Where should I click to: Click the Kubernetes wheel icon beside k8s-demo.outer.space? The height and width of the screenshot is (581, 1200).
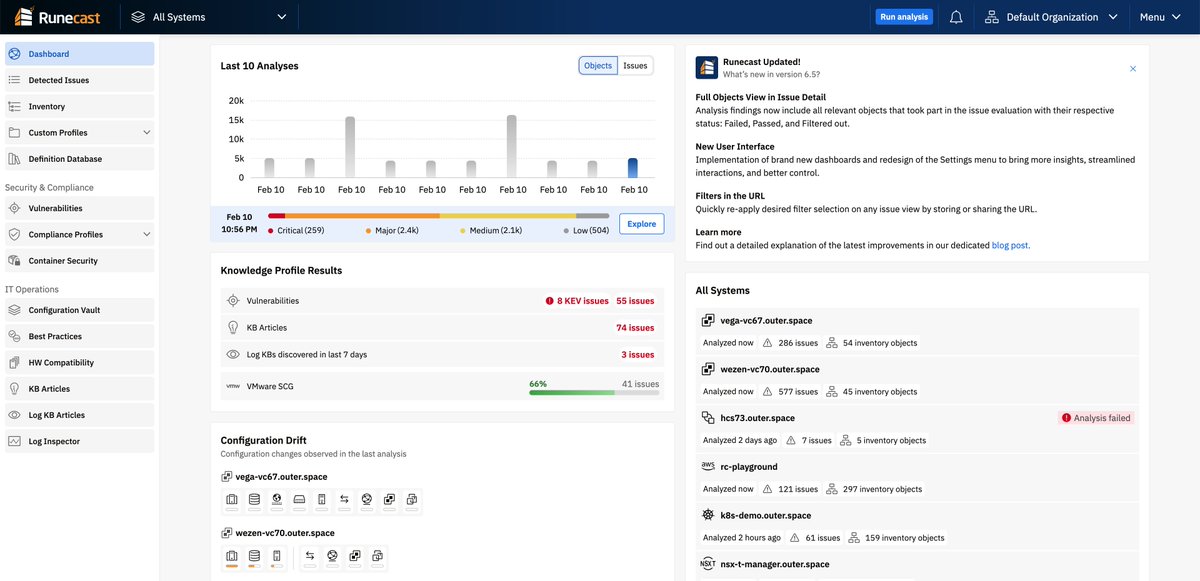[x=708, y=515]
